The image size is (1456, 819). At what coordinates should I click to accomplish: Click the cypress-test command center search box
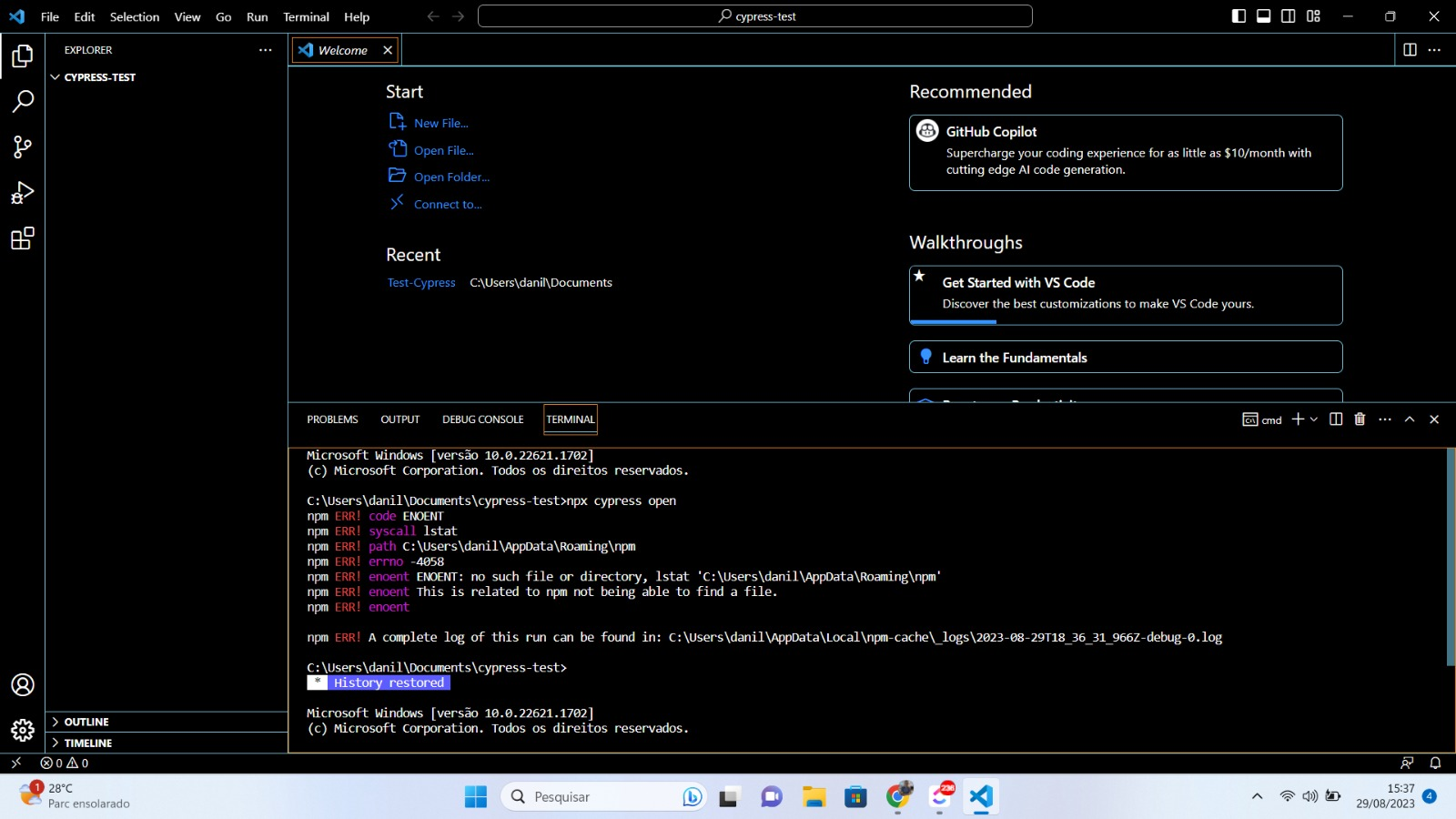(x=755, y=16)
